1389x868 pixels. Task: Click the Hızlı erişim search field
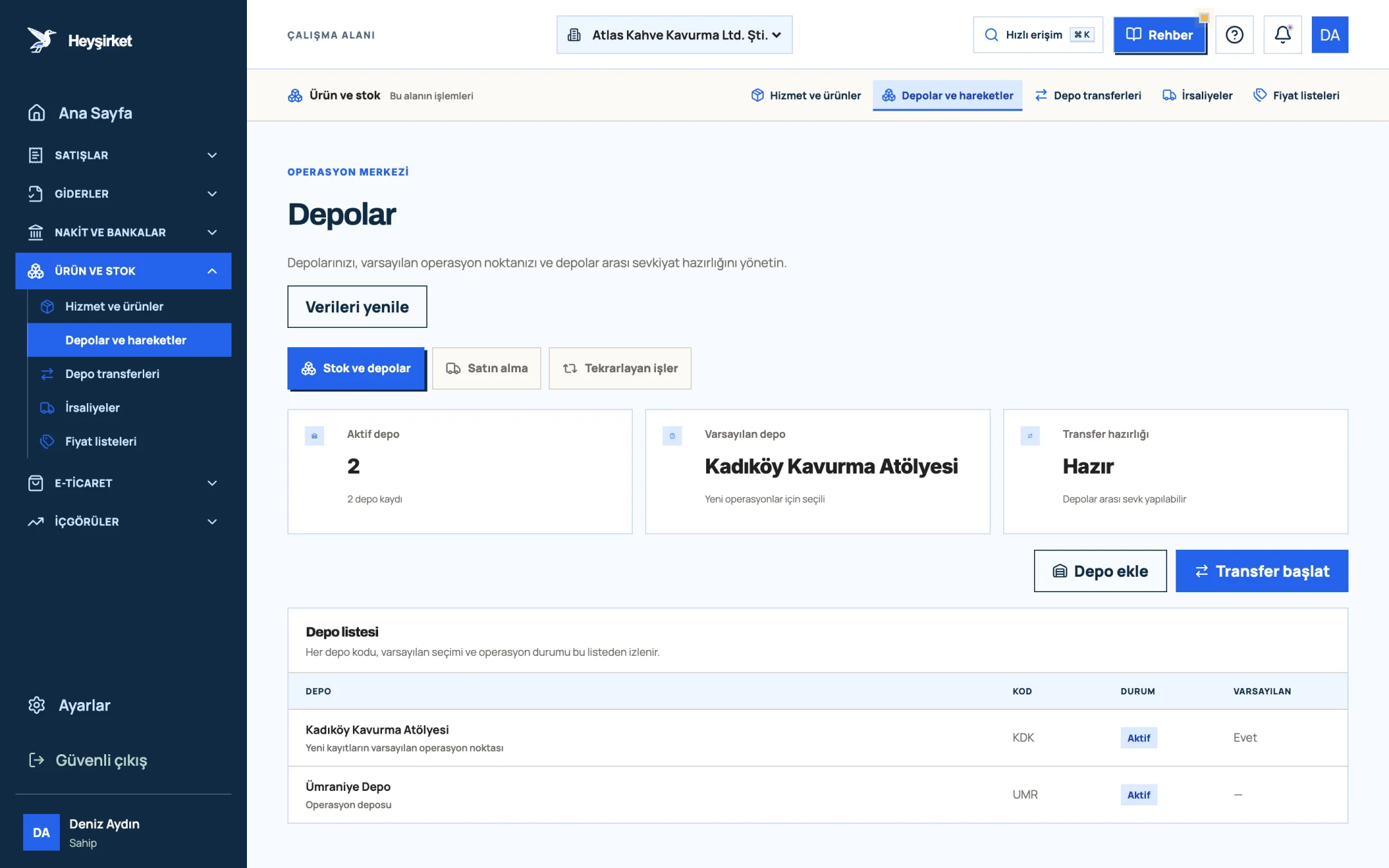coord(1038,35)
